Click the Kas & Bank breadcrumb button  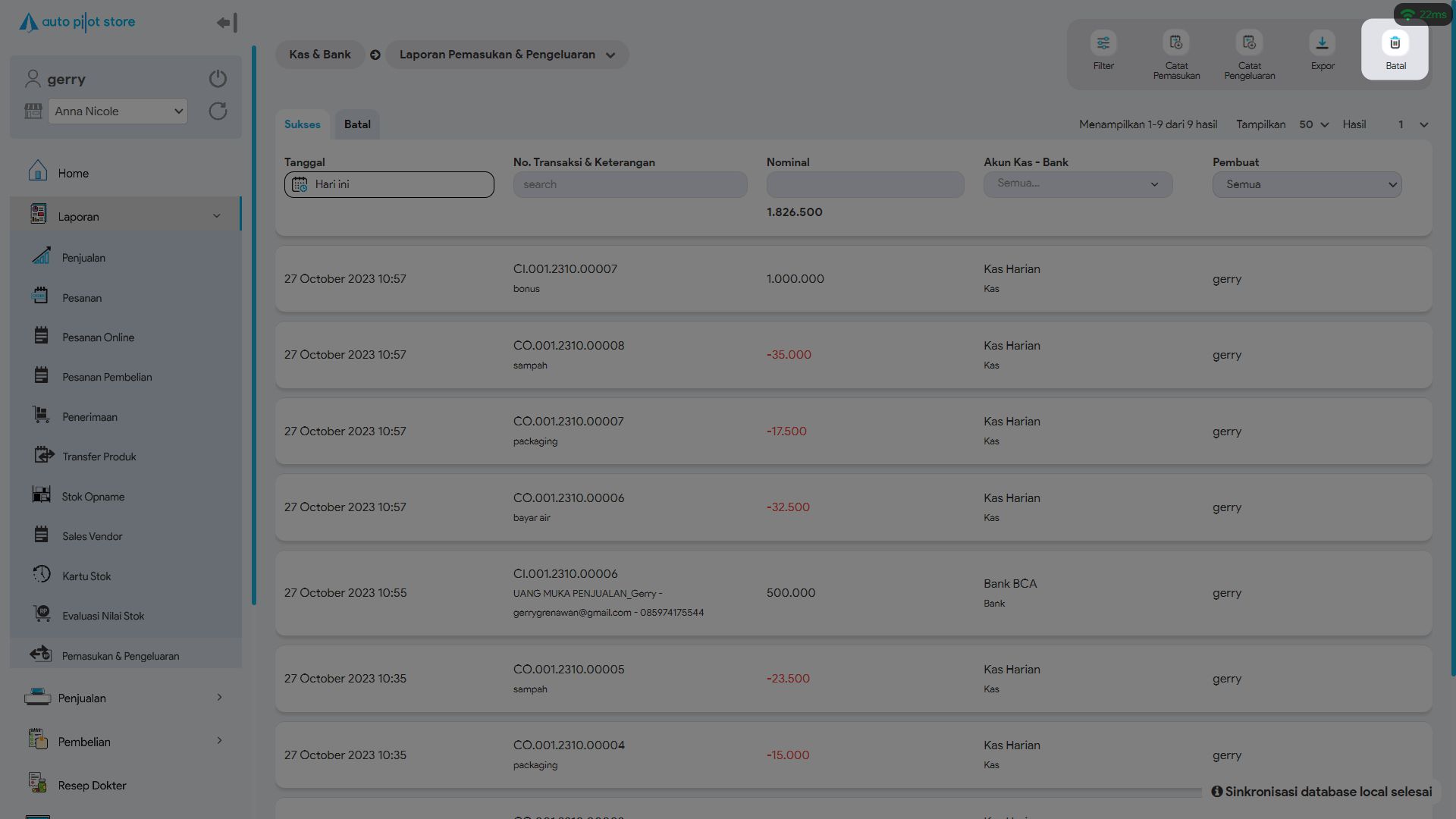point(319,55)
